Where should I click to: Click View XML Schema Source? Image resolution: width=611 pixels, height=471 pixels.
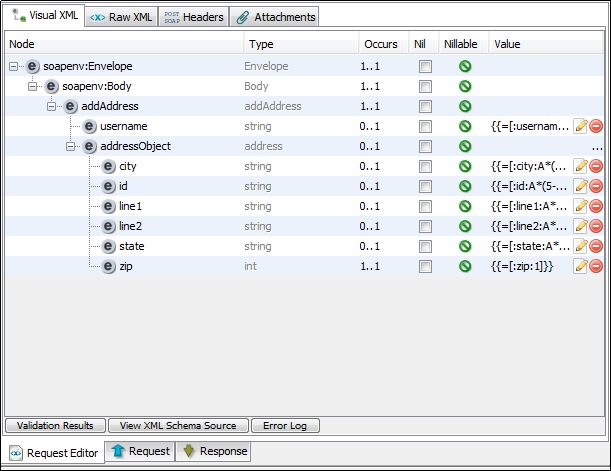(x=178, y=425)
